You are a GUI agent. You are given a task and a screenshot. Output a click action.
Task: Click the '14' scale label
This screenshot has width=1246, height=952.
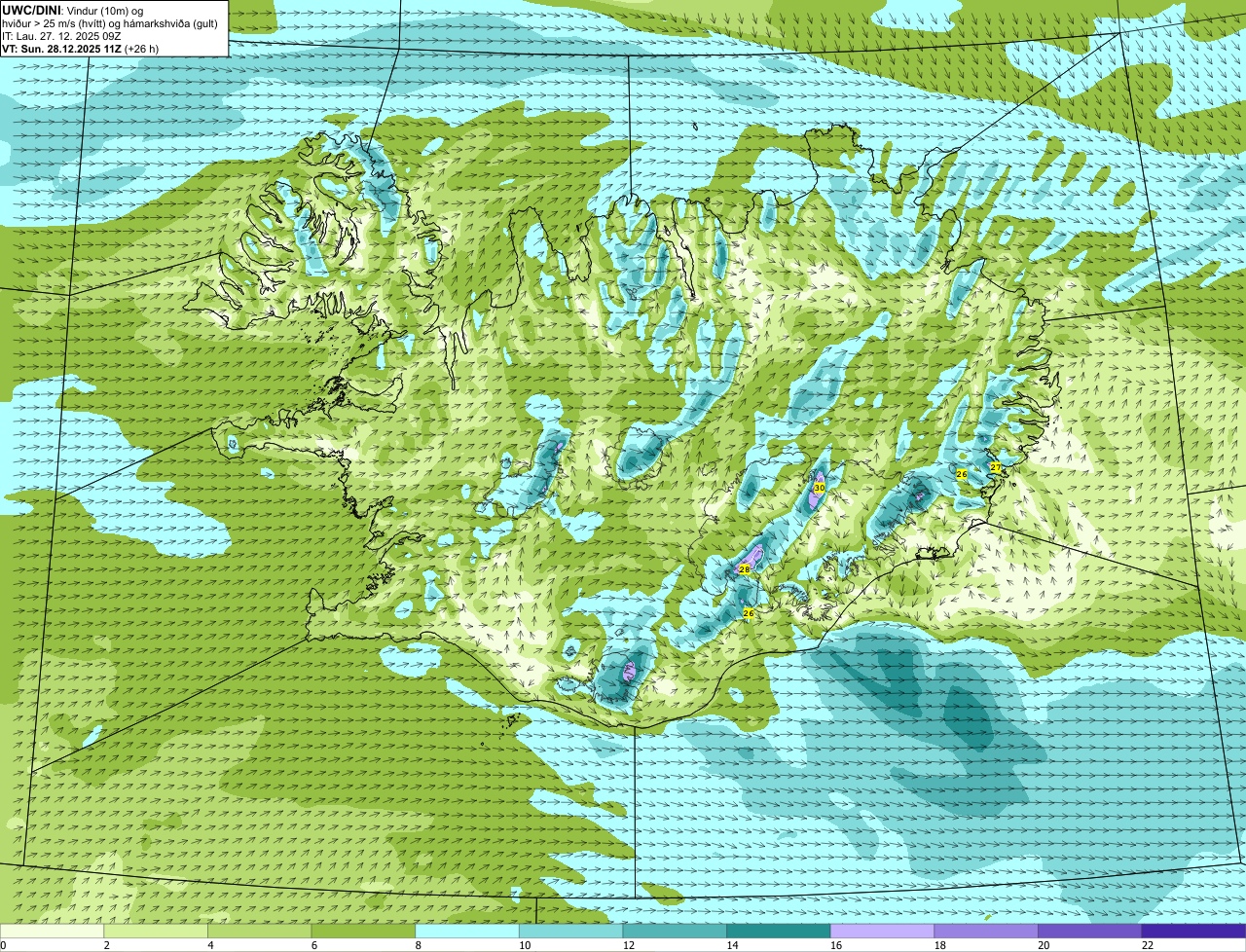pos(732,945)
